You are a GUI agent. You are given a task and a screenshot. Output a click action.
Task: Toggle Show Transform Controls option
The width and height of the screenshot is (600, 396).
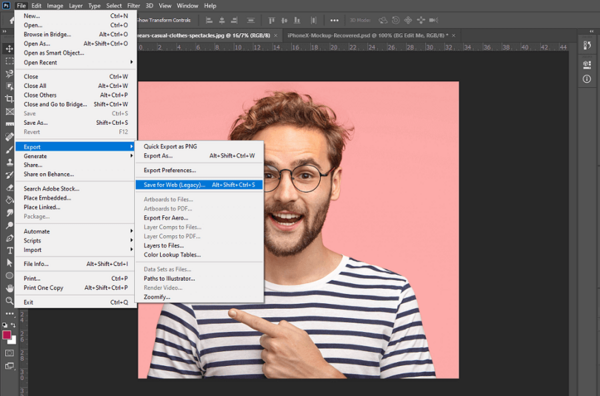pyautogui.click(x=163, y=20)
